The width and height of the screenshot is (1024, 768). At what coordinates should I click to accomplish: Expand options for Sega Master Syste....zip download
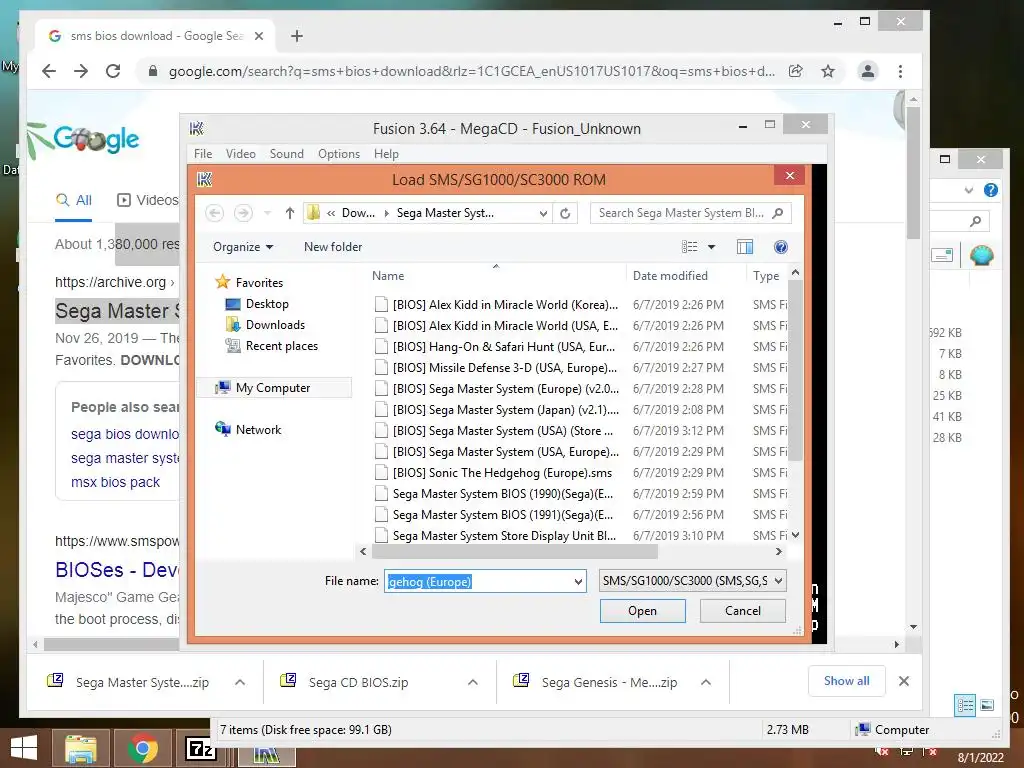click(x=240, y=682)
